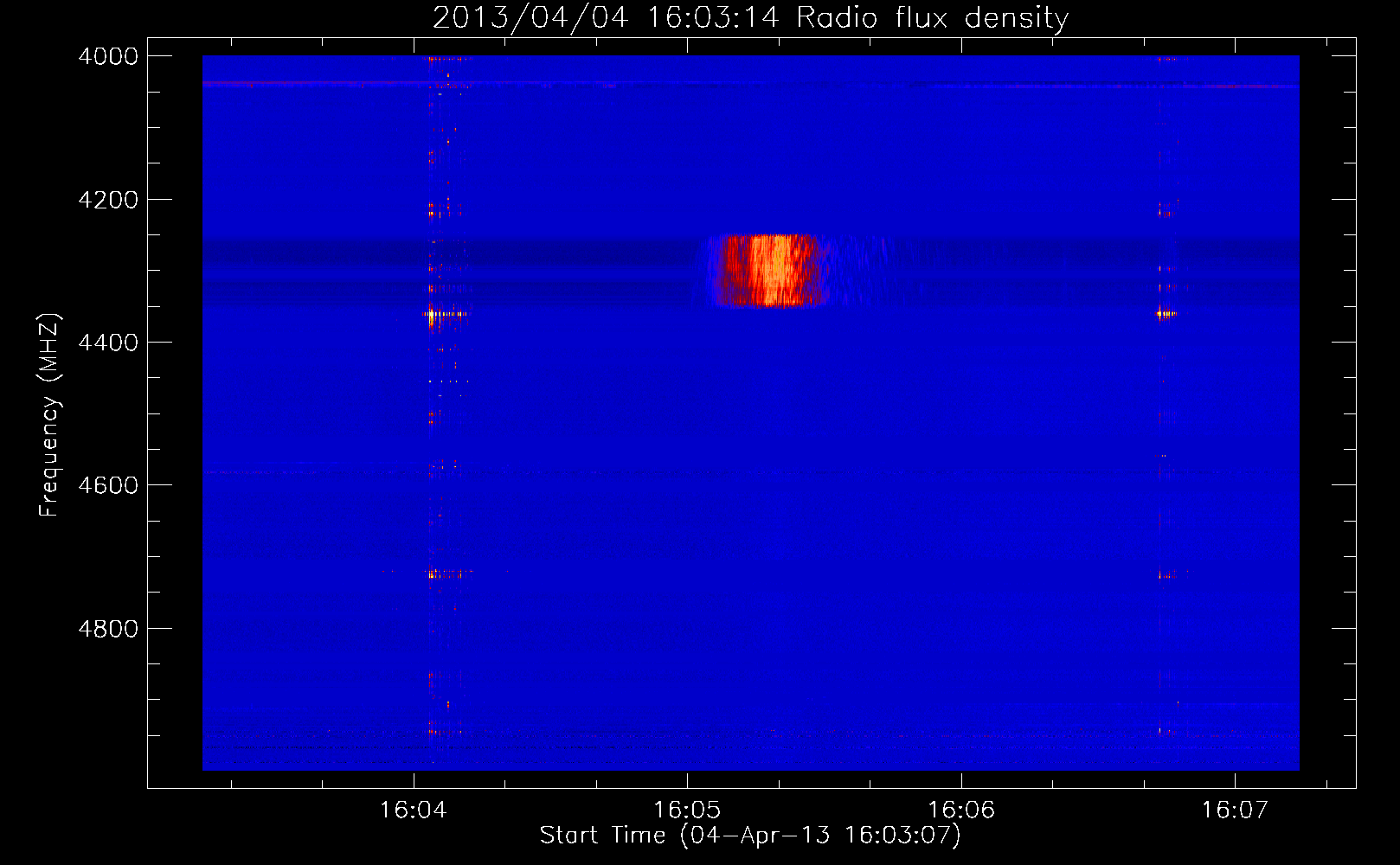Click the bright red-yellow radio burst region

pos(768,271)
